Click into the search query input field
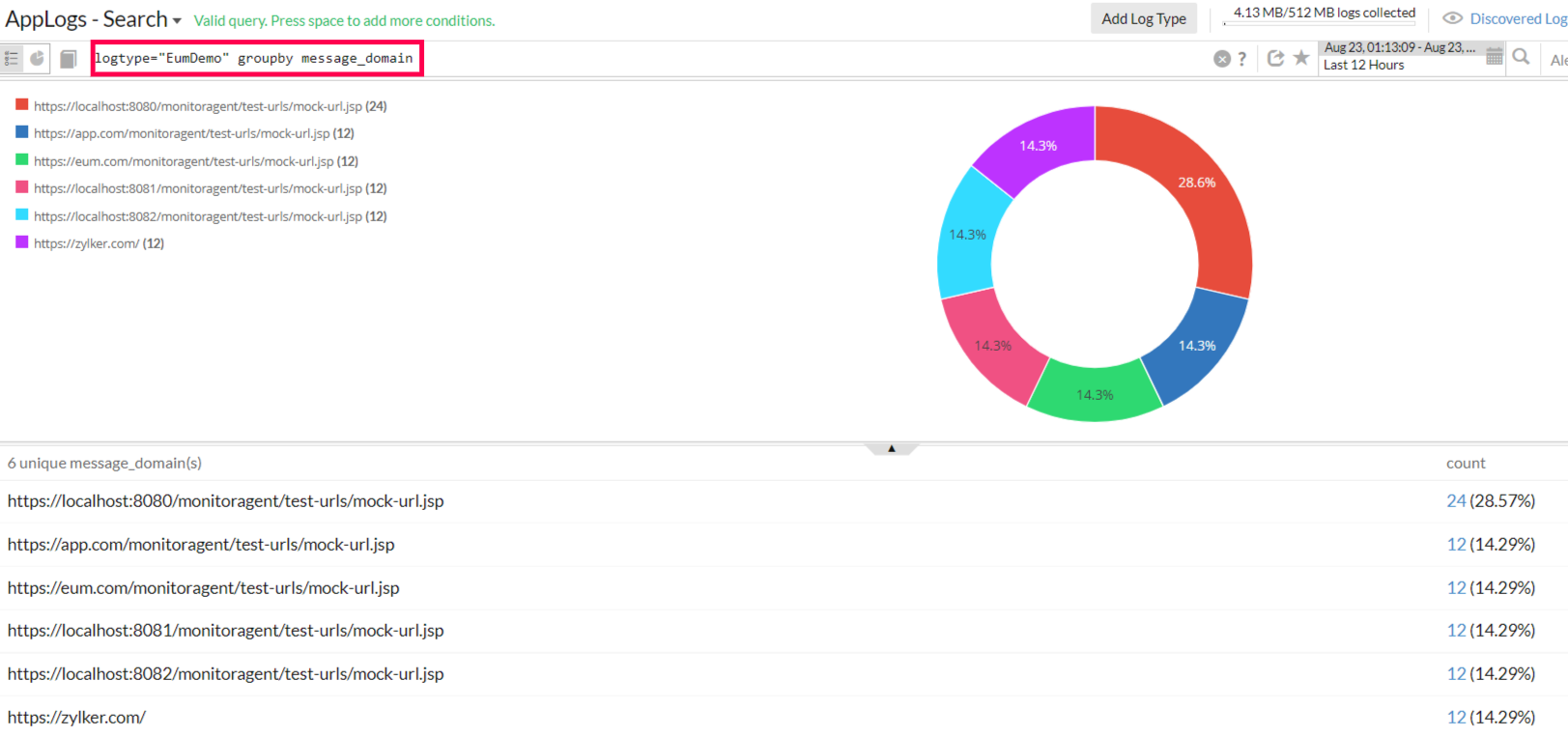The height and width of the screenshot is (737, 1568). 256,59
